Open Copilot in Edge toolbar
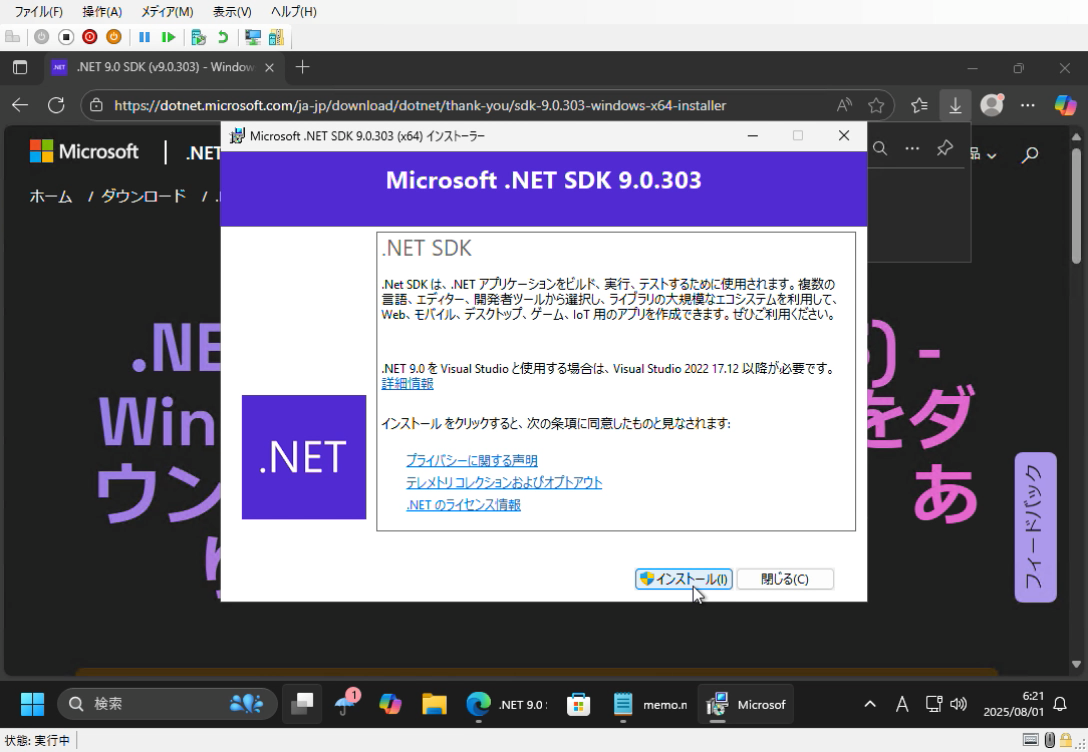 click(1065, 105)
